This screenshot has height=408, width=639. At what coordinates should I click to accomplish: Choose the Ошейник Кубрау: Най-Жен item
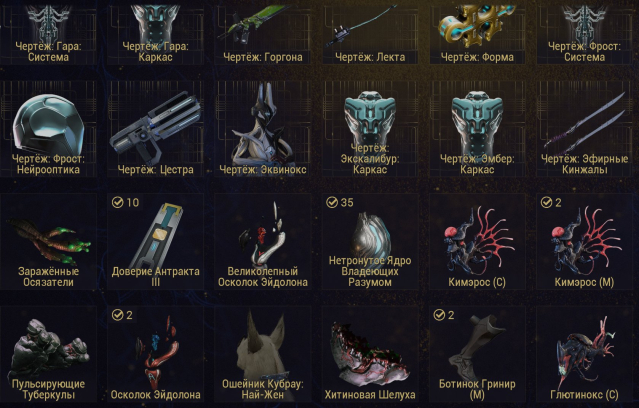(x=263, y=354)
